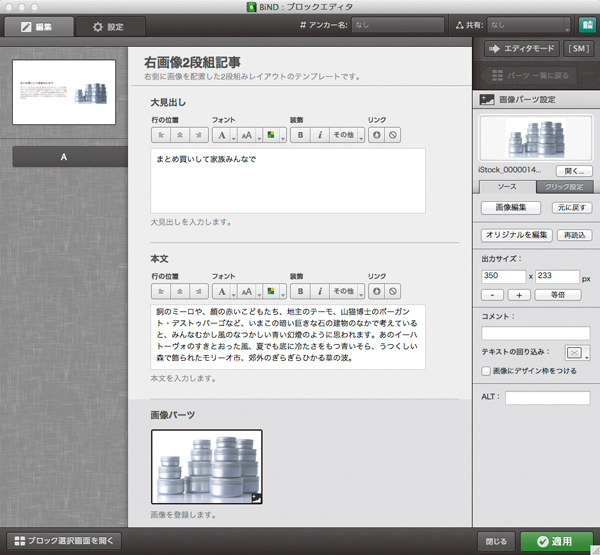Select the tins image in 画像パーツ
Image resolution: width=600 pixels, height=555 pixels.
click(207, 465)
